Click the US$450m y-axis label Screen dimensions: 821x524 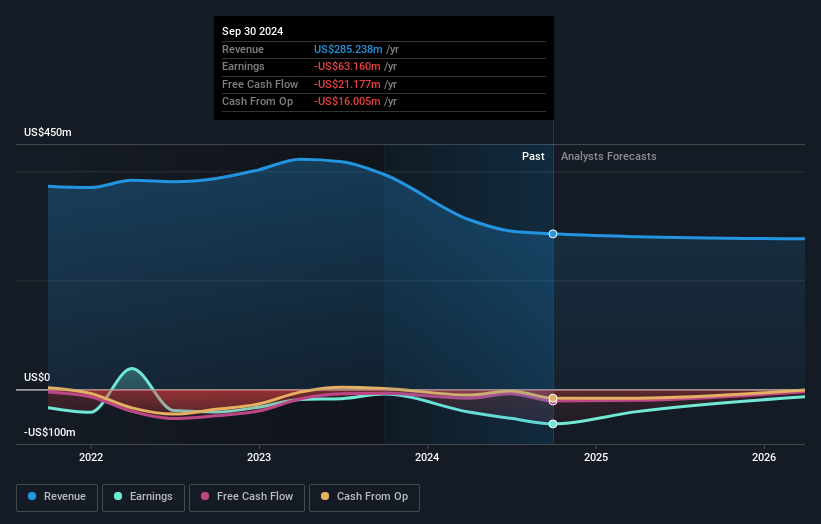[48, 132]
